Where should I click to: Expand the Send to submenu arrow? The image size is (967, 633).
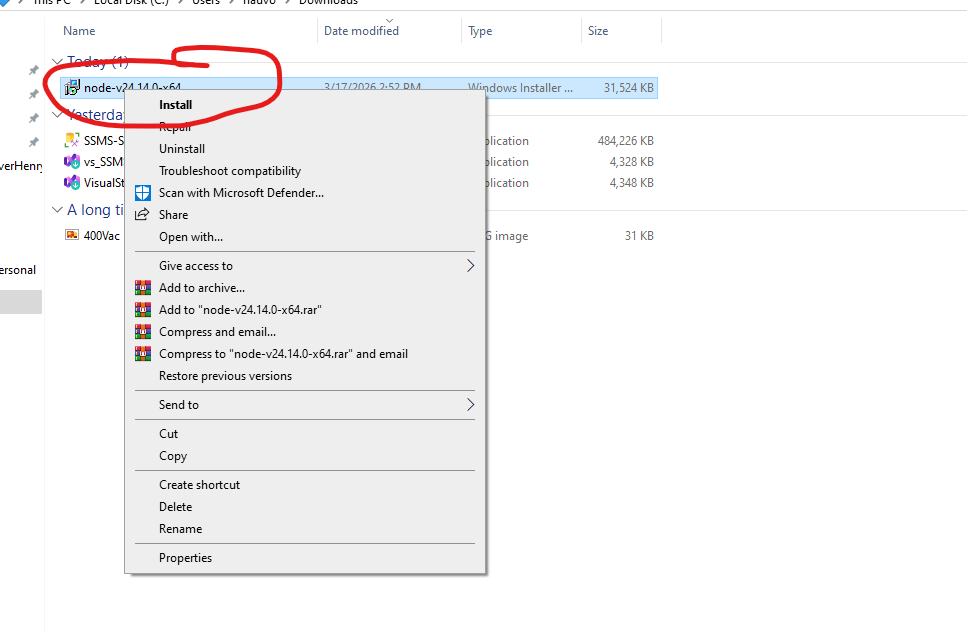tap(470, 405)
